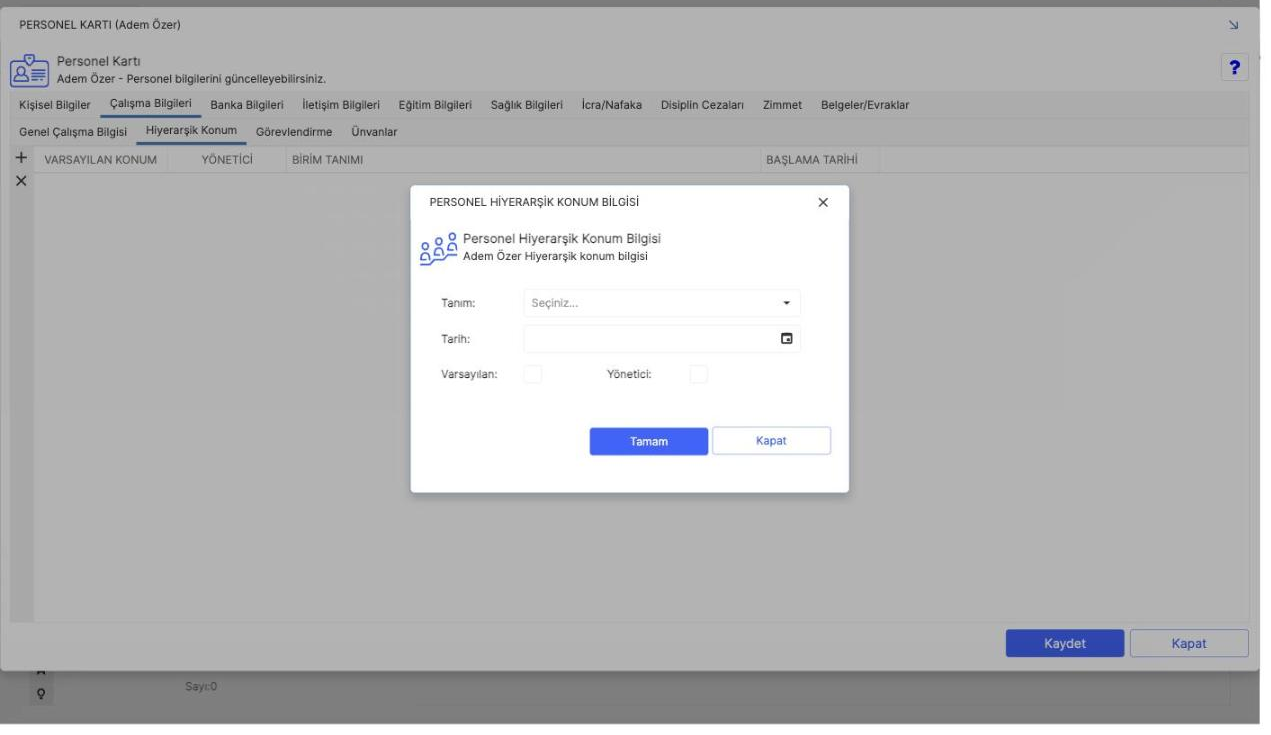1271x735 pixels.
Task: Click inside the Tarih date field
Action: click(662, 339)
